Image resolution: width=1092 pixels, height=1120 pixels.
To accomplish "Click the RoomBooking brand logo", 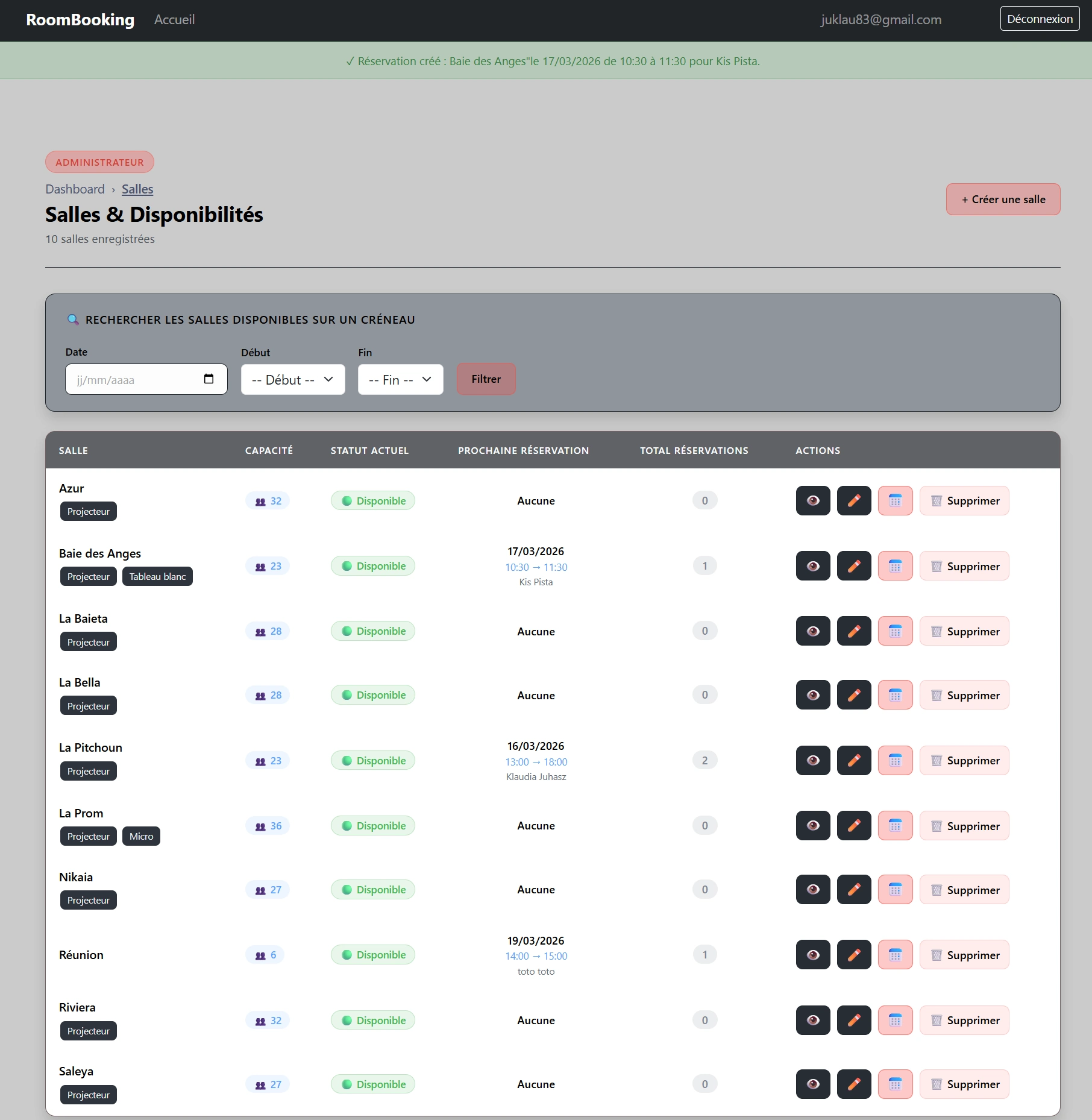I will 80,20.
